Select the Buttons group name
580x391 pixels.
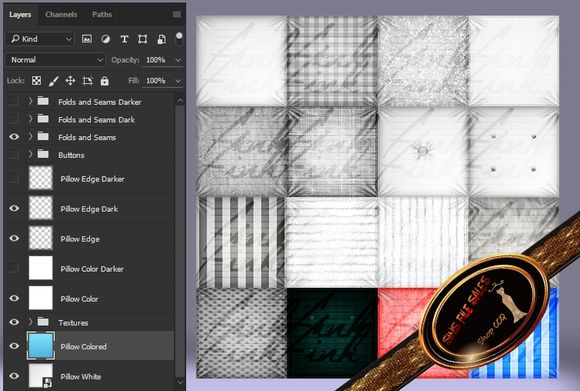(71, 155)
